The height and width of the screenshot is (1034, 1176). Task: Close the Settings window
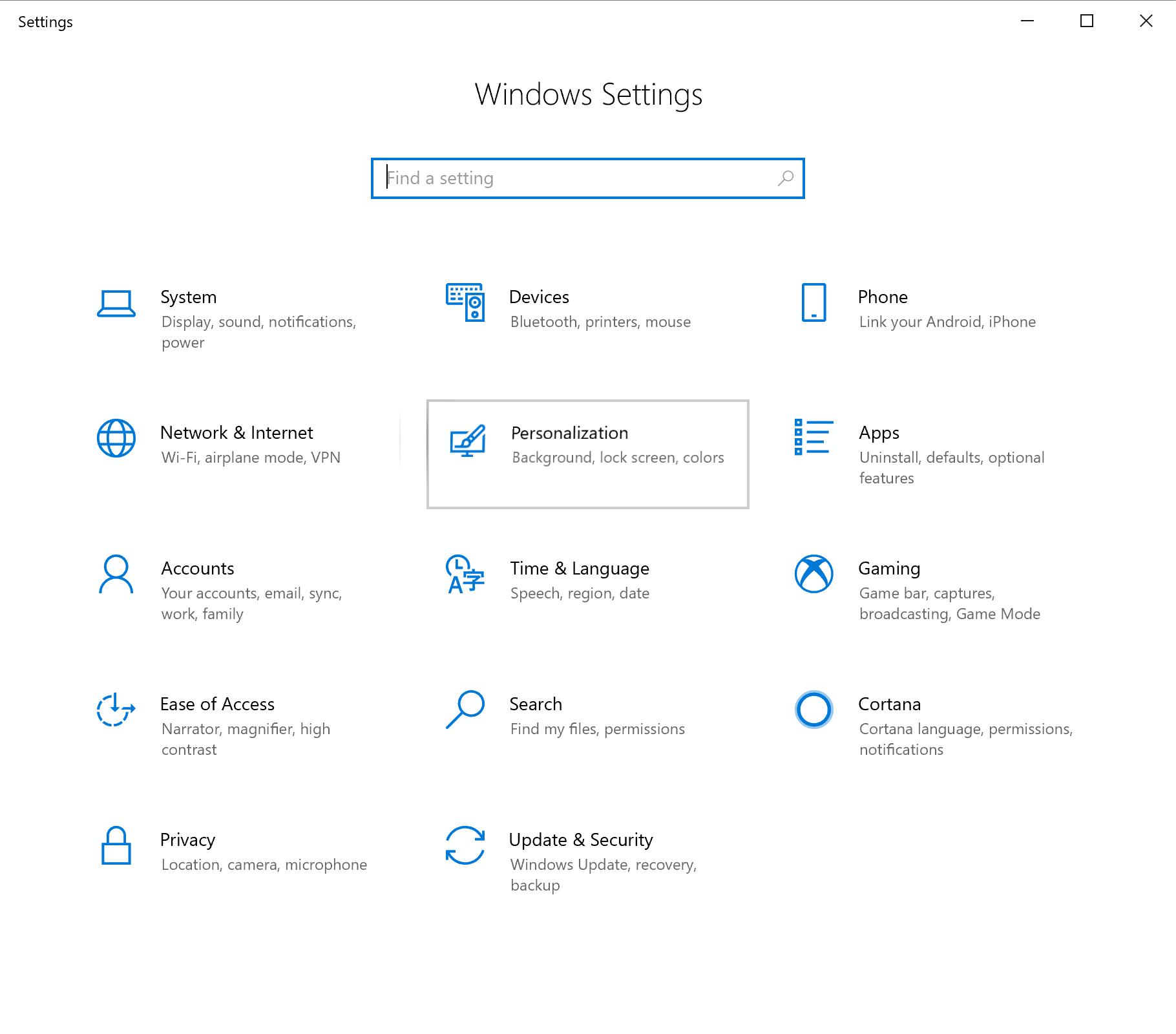1146,21
